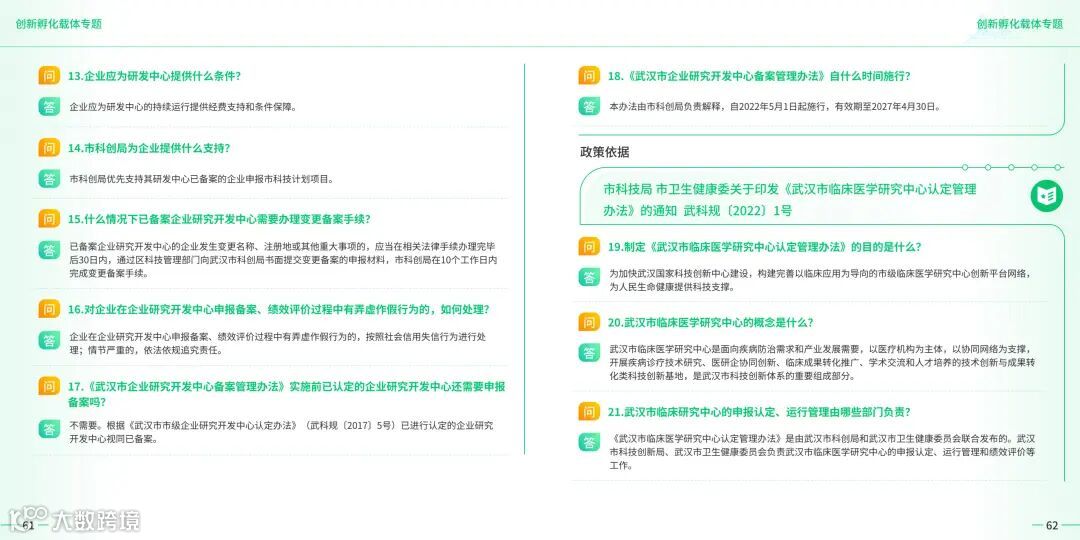Click page number 61
The width and height of the screenshot is (1080, 540).
tap(28, 525)
